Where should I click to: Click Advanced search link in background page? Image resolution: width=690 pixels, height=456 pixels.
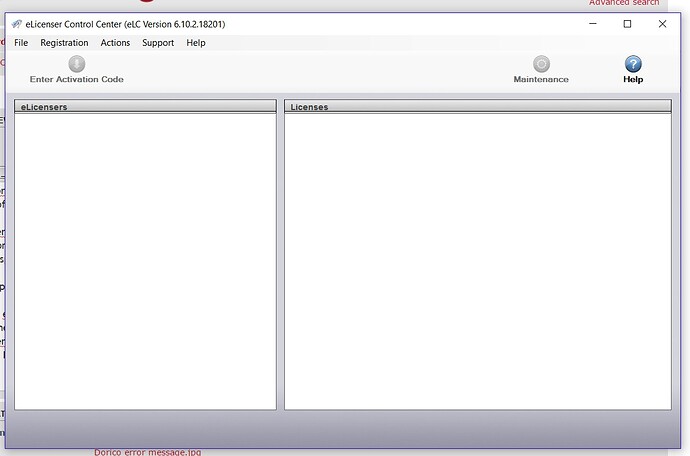pyautogui.click(x=624, y=3)
